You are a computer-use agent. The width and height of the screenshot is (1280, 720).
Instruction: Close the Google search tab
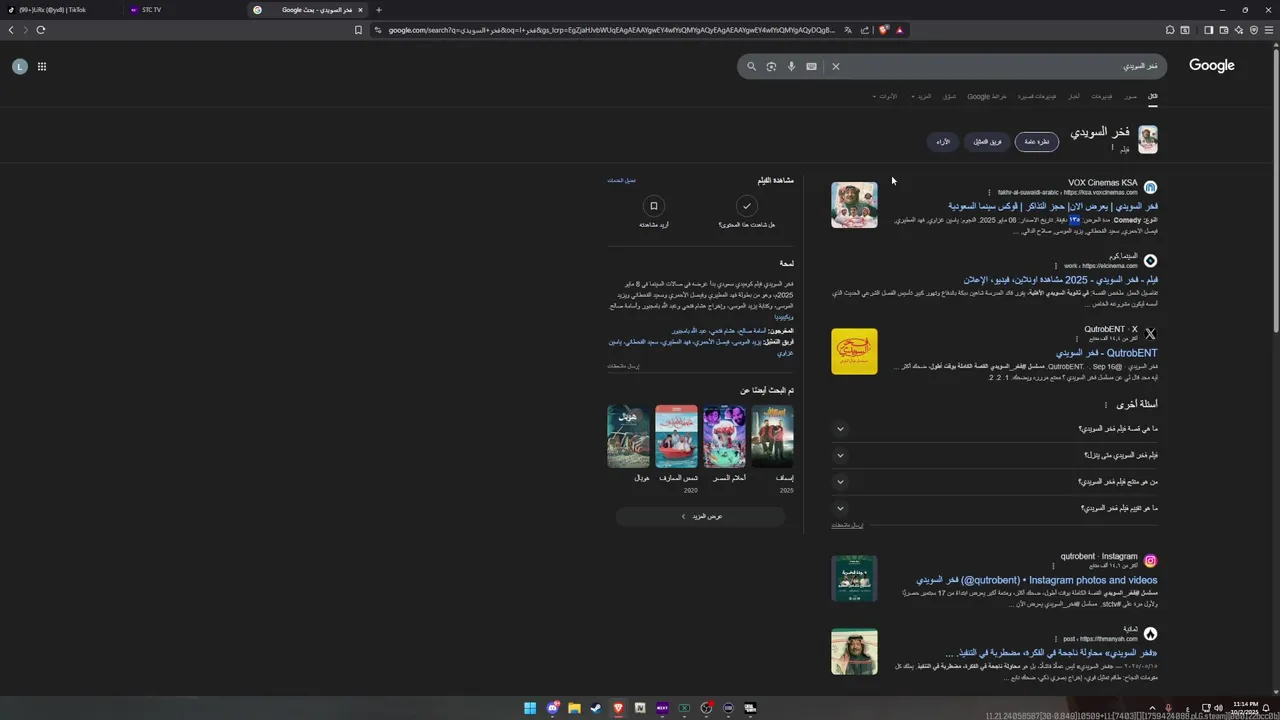[360, 10]
